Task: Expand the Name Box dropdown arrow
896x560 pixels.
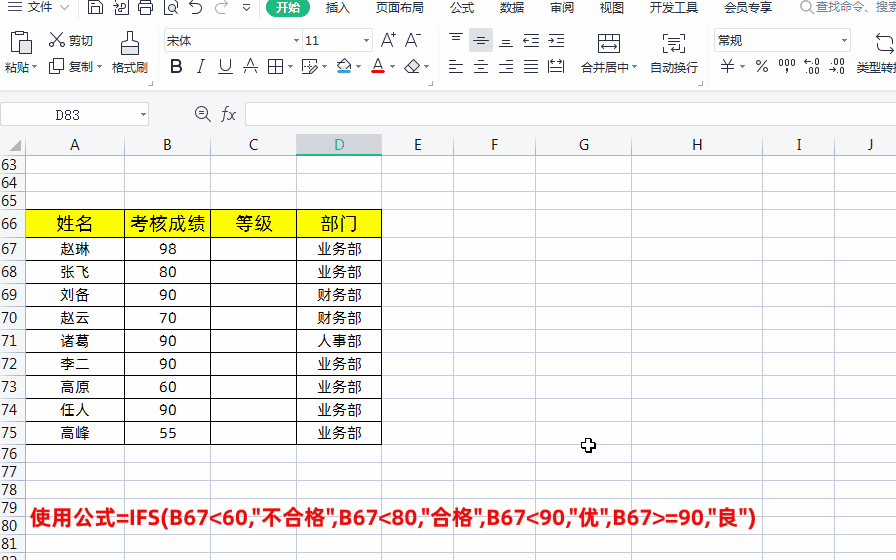Action: [143, 115]
